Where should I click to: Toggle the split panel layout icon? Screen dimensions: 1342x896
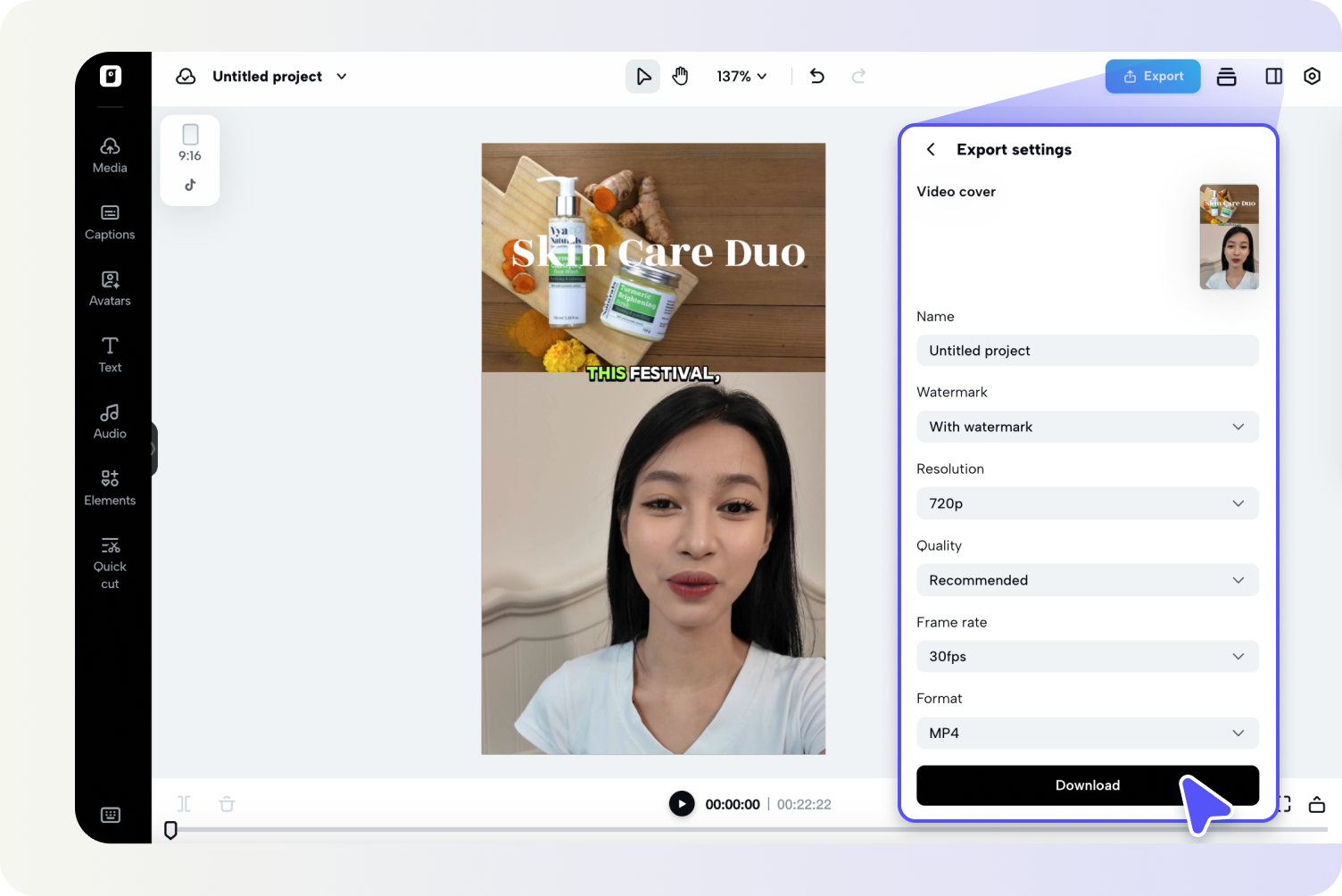point(1274,77)
